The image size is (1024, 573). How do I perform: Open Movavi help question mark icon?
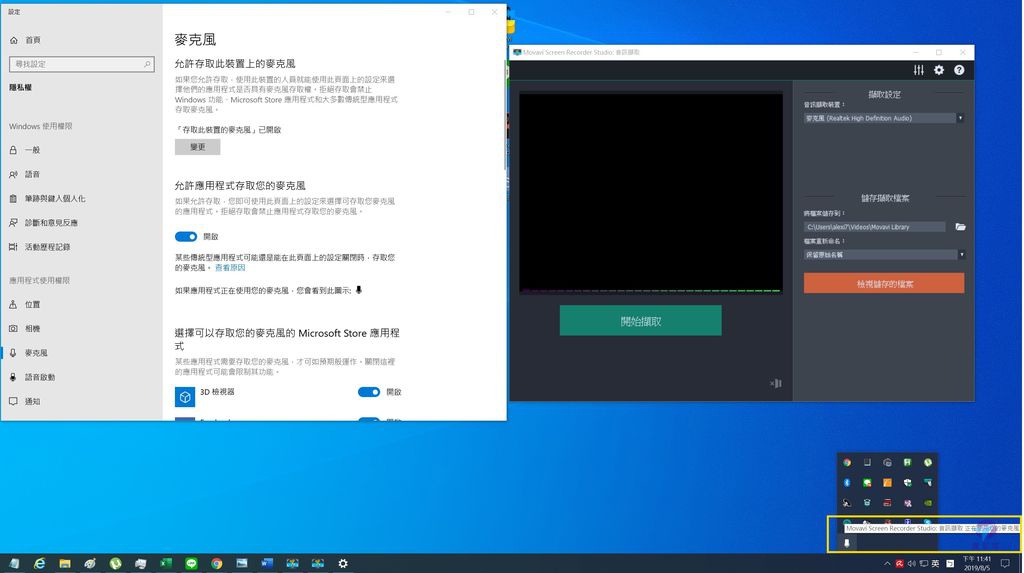pos(959,70)
